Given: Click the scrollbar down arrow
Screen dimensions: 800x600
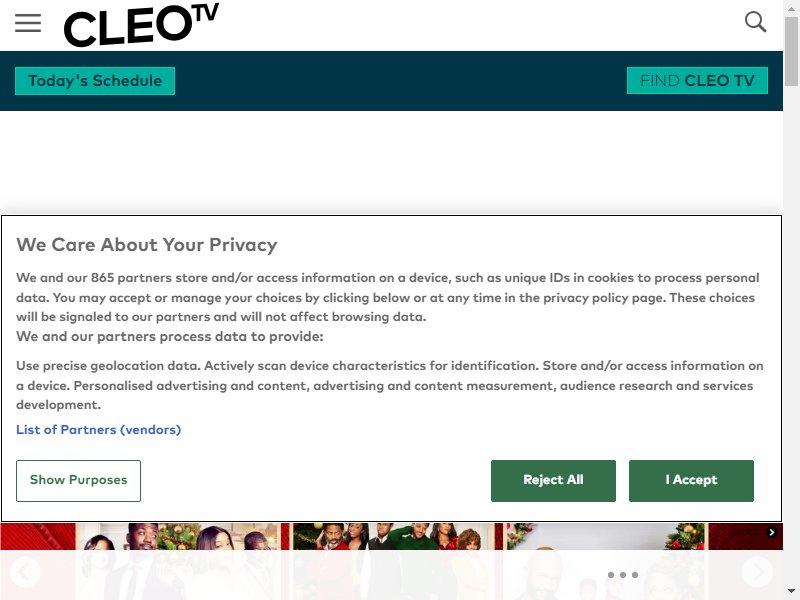Looking at the screenshot, I should (791, 591).
